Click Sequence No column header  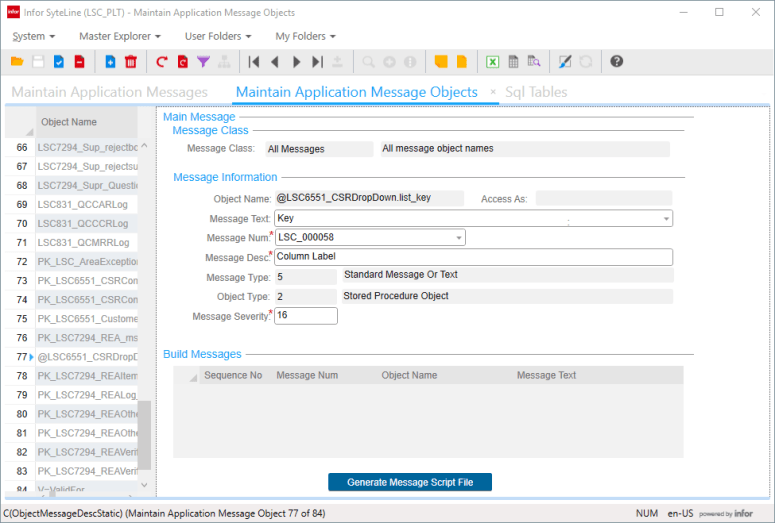pos(233,375)
